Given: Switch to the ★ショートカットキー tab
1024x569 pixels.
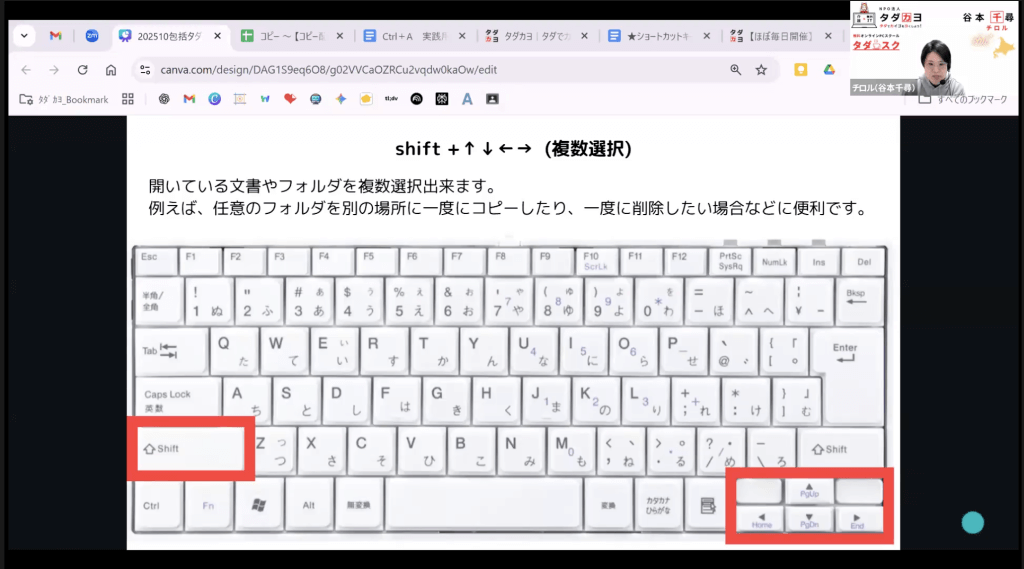Looking at the screenshot, I should pos(655,36).
